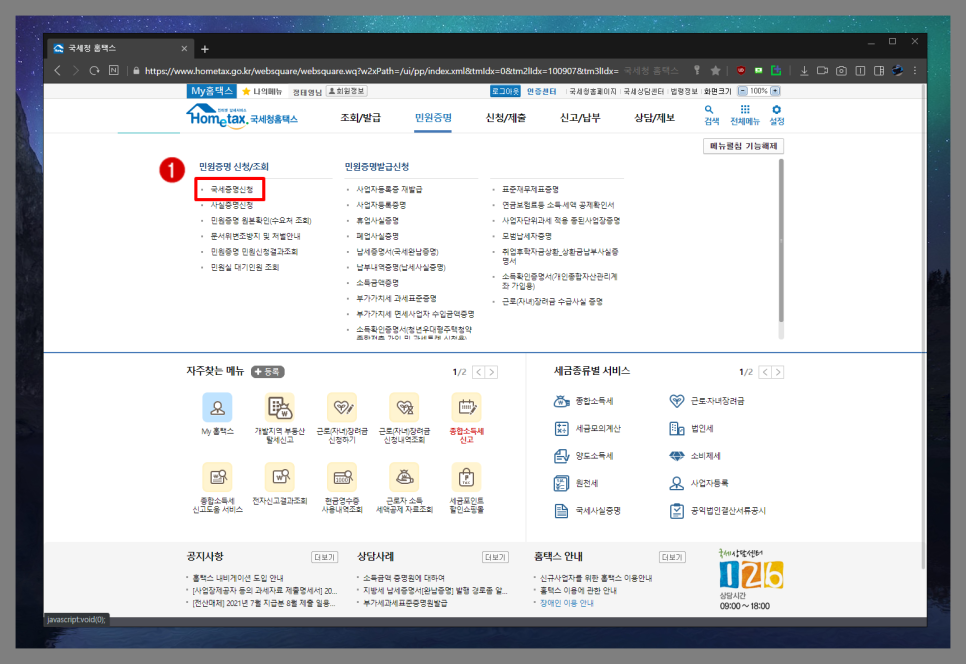Go to previous page of 자주찾는 메뉴
Screen dimensions: 966x664
(x=479, y=372)
